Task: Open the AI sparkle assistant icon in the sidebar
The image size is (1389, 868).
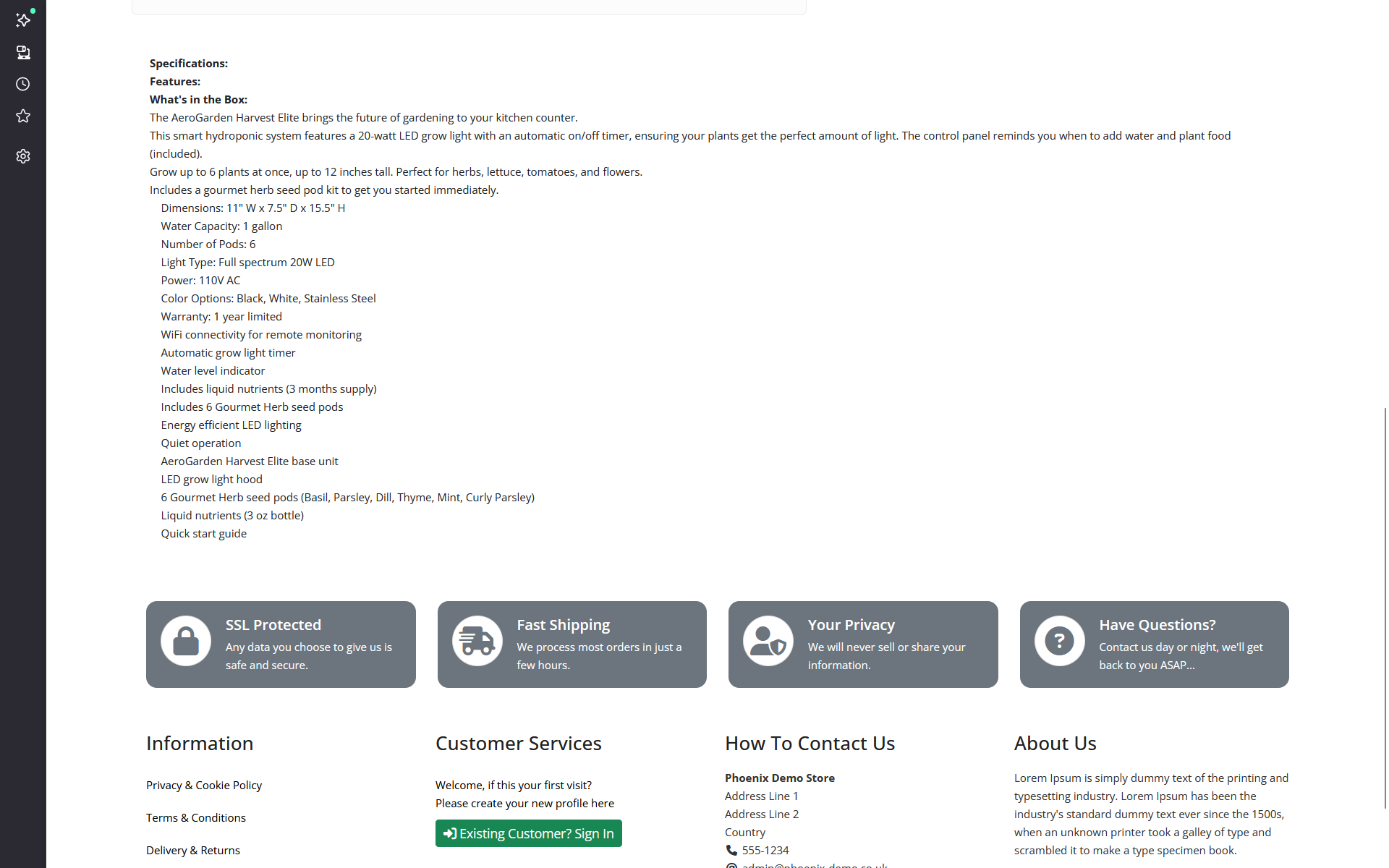Action: coord(23,20)
